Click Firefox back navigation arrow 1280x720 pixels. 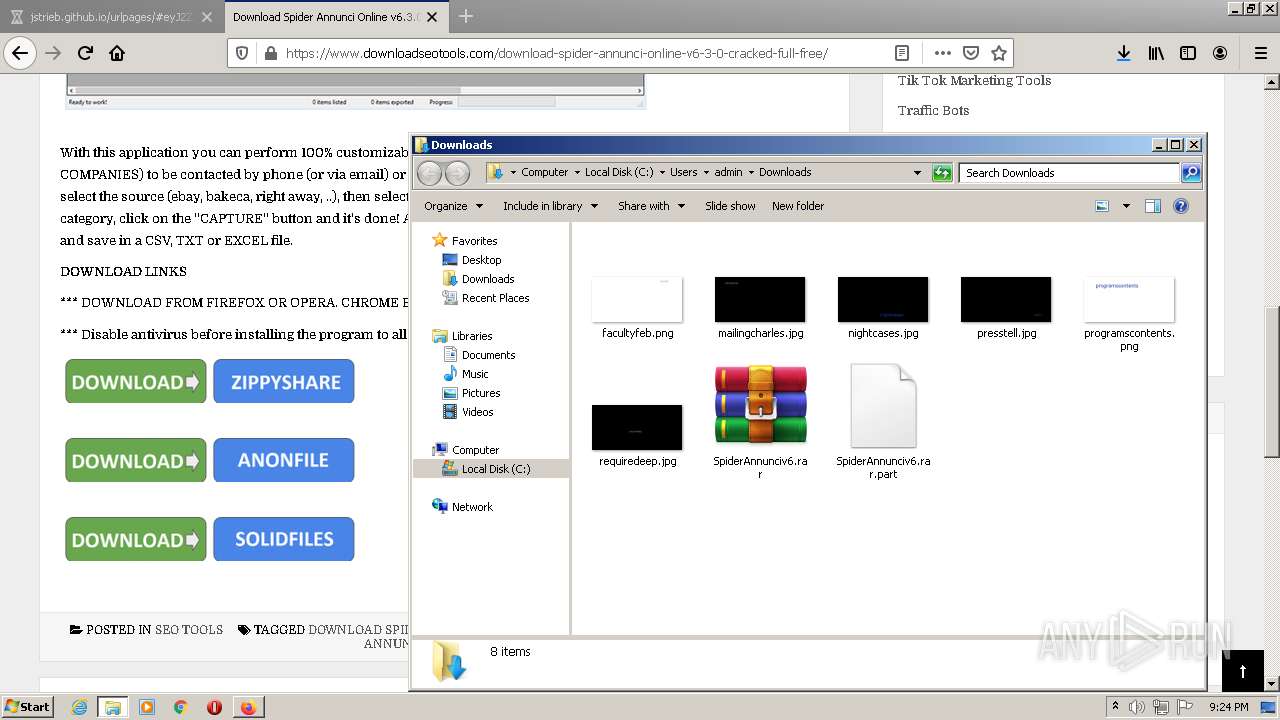tap(20, 53)
